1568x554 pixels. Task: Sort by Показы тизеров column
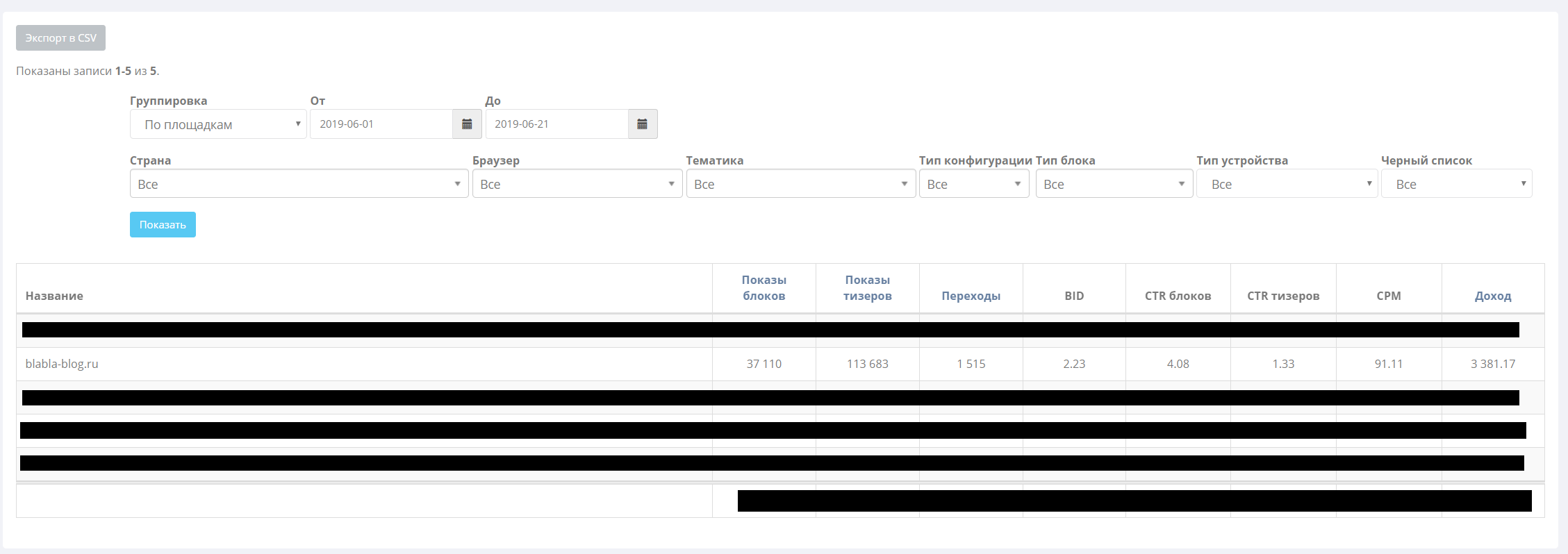click(868, 288)
